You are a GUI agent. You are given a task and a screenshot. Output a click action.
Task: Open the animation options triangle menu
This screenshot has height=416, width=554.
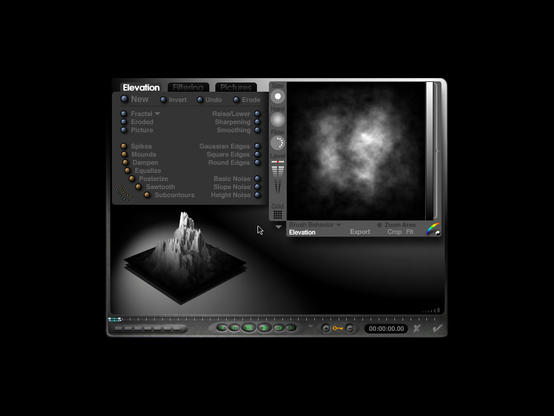tap(311, 326)
